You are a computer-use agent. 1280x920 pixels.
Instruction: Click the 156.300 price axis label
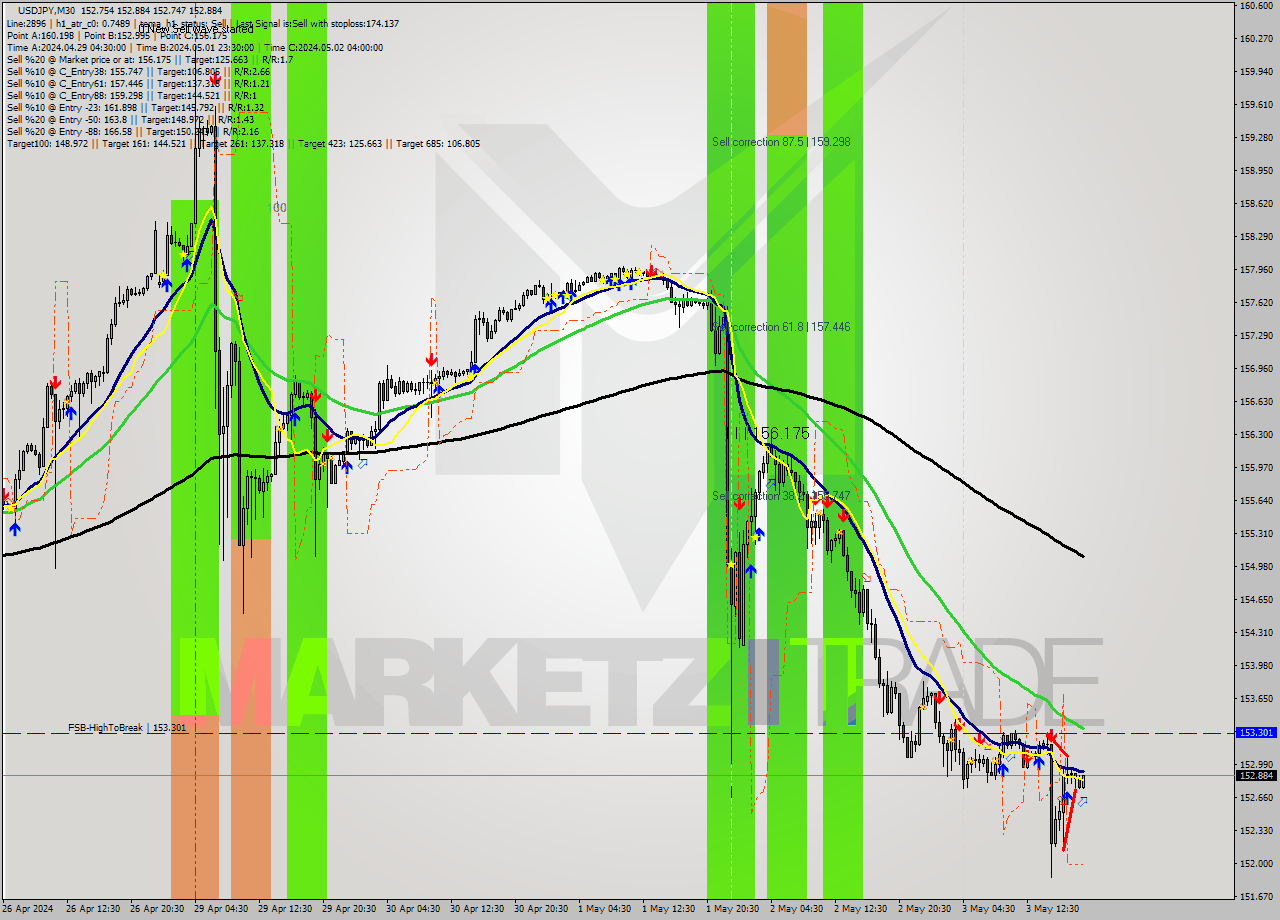[1256, 434]
